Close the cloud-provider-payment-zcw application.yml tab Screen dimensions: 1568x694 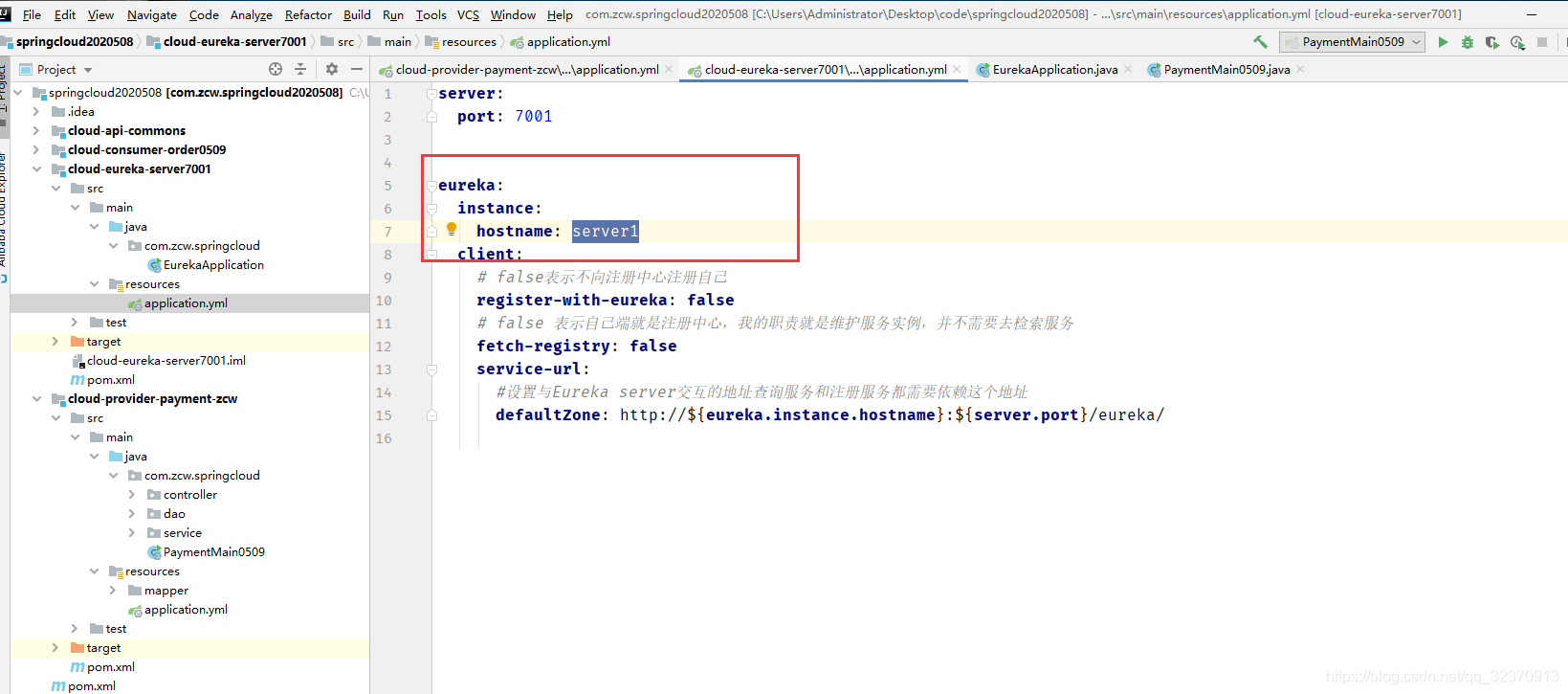click(669, 69)
